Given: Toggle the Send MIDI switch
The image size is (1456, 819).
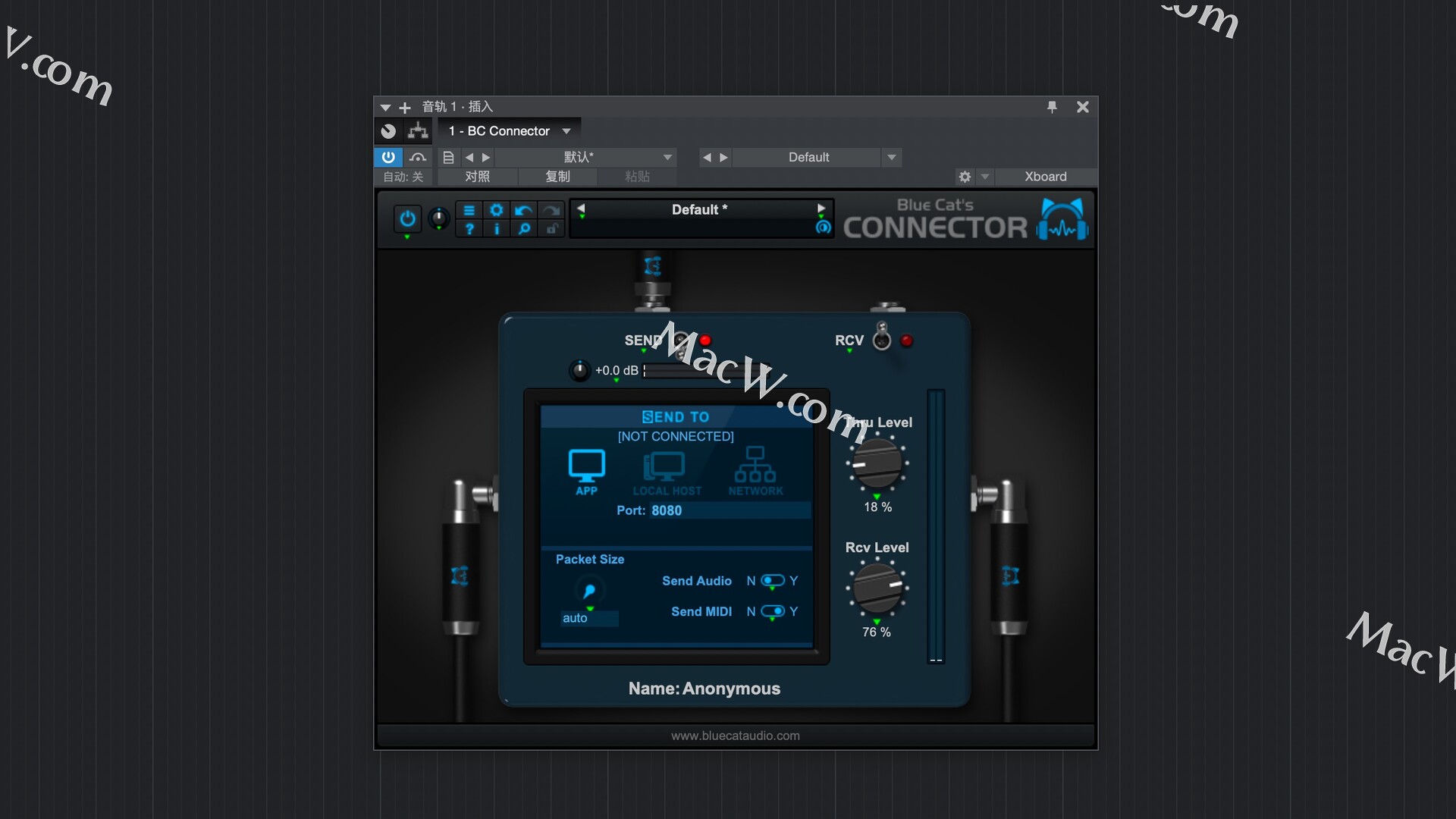Looking at the screenshot, I should click(x=774, y=611).
